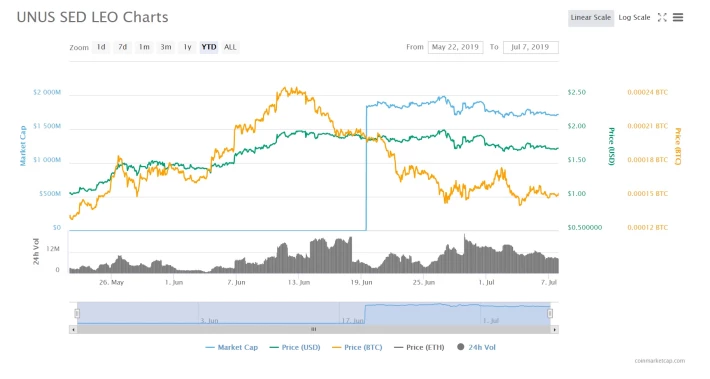The image size is (710, 379).
Task: Select the 3m zoom range
Action: pyautogui.click(x=166, y=47)
